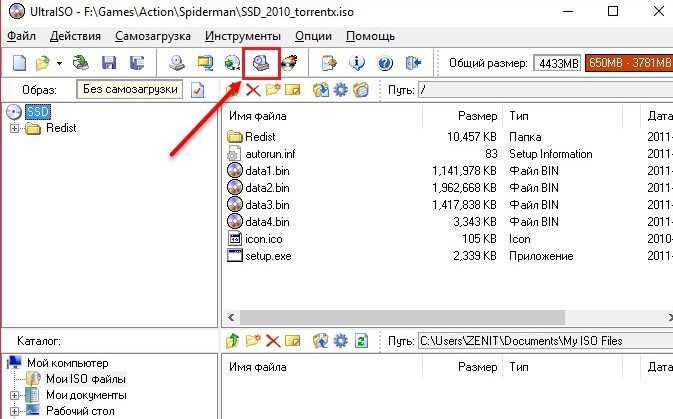Screen dimensions: 673x419
Task: Click the gear icon in Каталог toolbar
Action: pos(341,341)
